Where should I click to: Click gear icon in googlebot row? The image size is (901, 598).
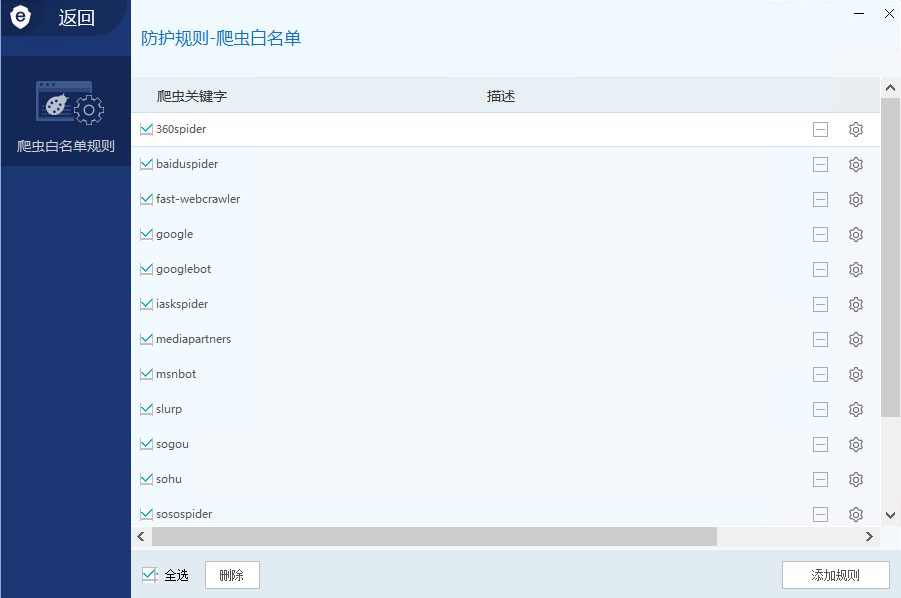pos(855,269)
